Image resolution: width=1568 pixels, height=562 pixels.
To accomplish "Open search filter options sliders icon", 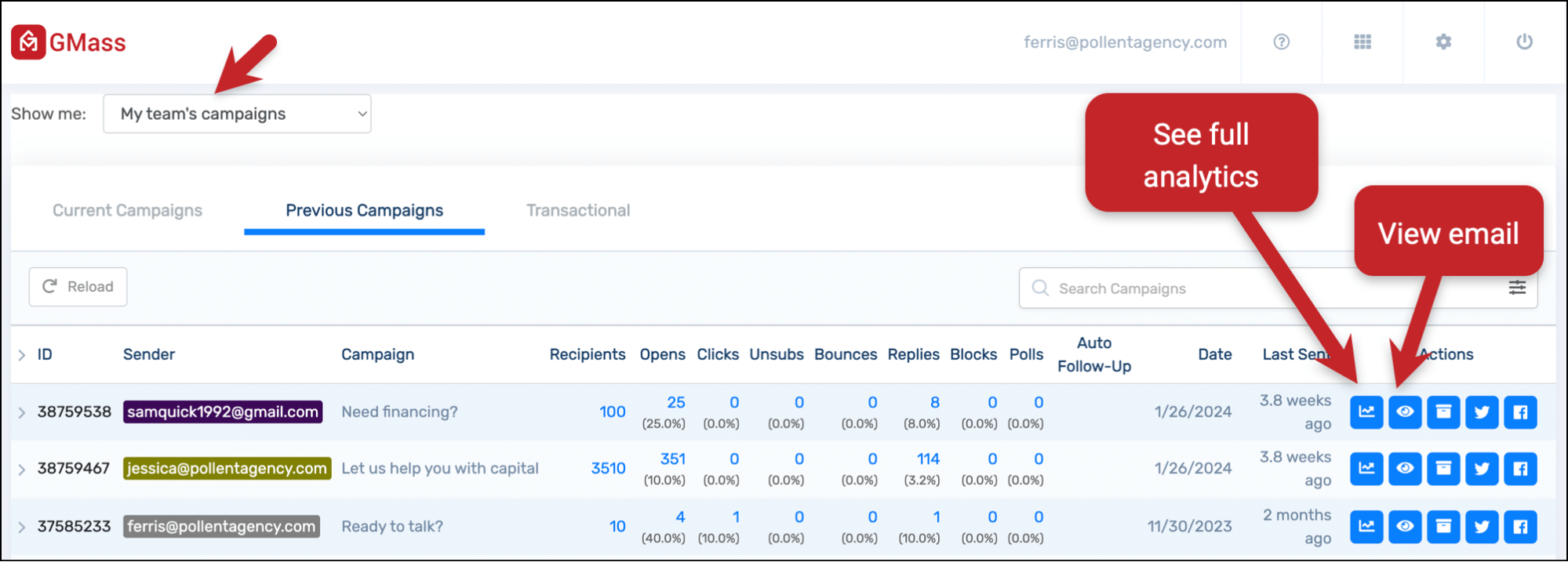I will (1517, 288).
